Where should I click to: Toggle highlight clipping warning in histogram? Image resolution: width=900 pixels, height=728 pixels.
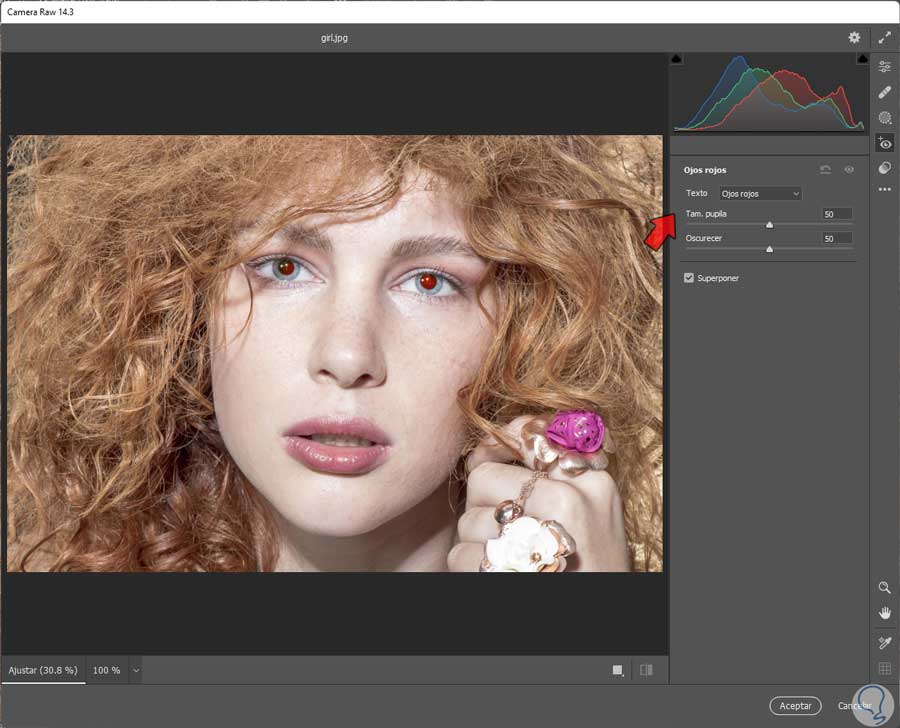click(863, 59)
